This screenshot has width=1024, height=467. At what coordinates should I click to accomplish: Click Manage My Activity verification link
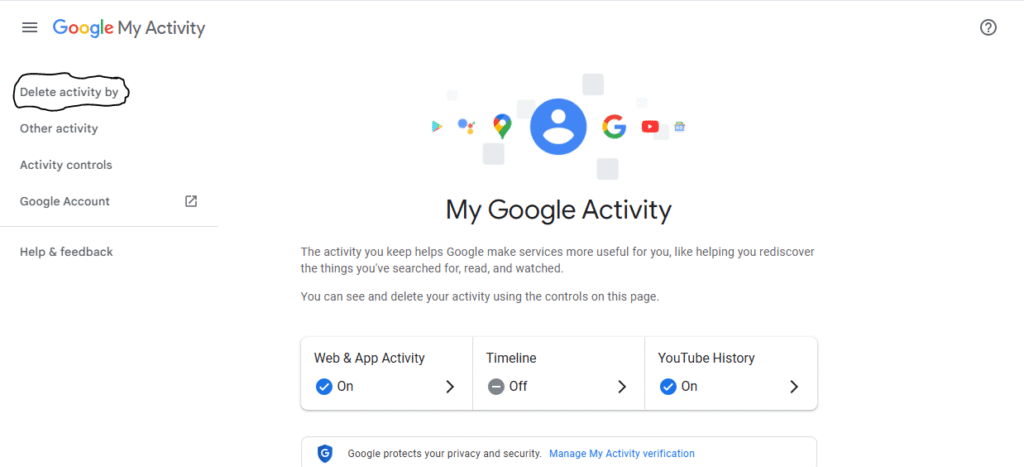[622, 453]
